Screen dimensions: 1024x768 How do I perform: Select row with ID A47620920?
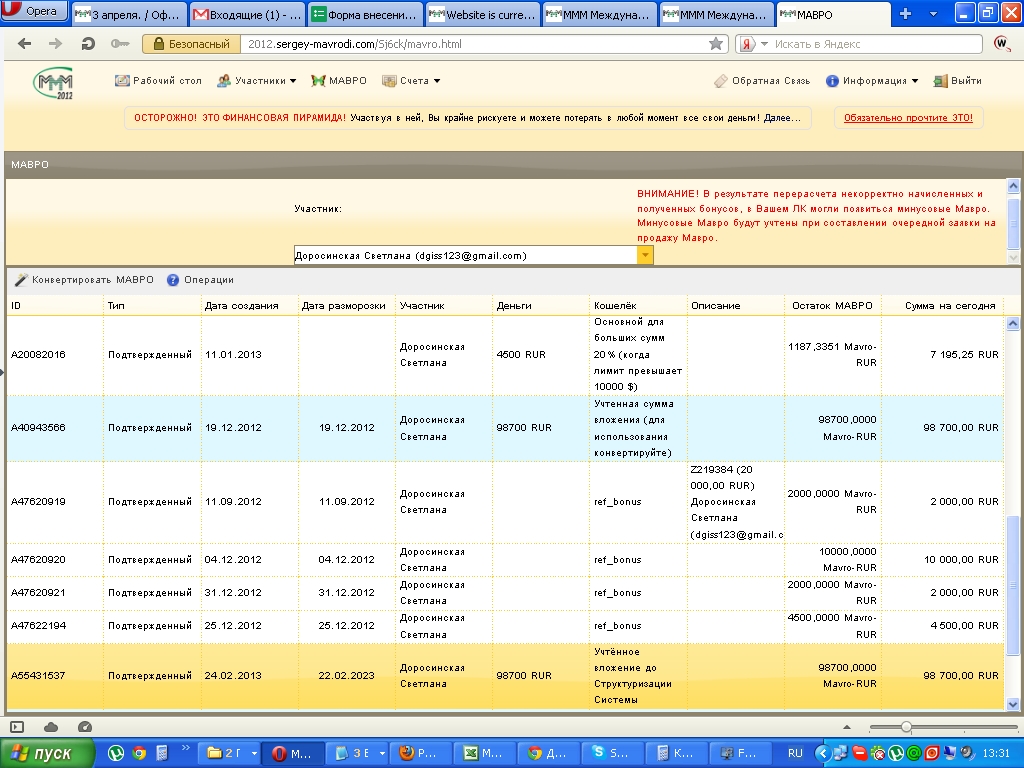click(x=505, y=560)
